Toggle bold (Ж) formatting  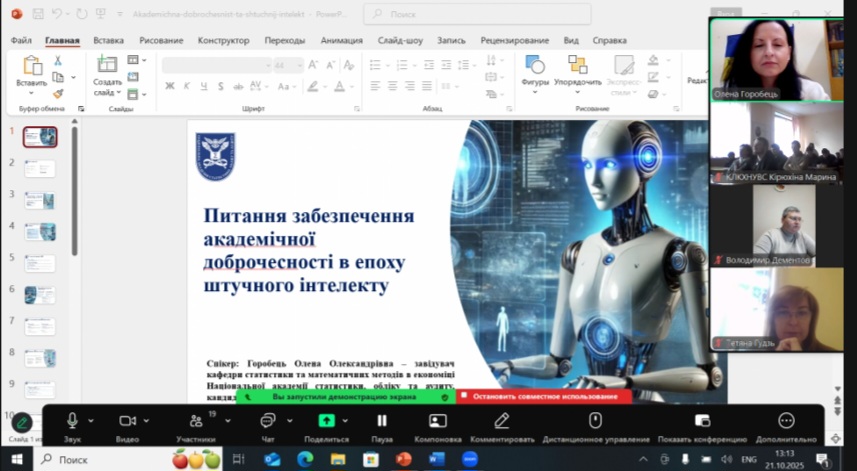click(170, 86)
